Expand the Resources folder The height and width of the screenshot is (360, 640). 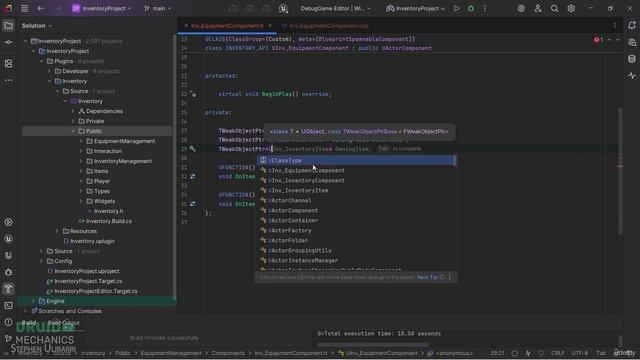click(57, 231)
